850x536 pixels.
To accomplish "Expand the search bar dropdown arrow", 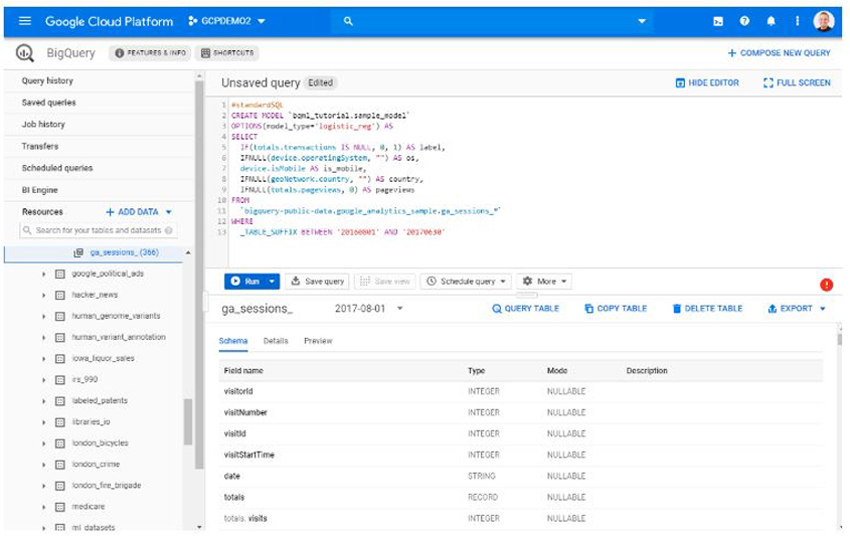I will 642,21.
